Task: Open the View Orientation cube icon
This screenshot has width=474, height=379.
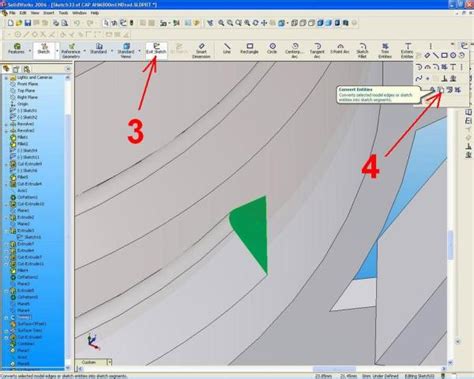Action: pos(282,23)
